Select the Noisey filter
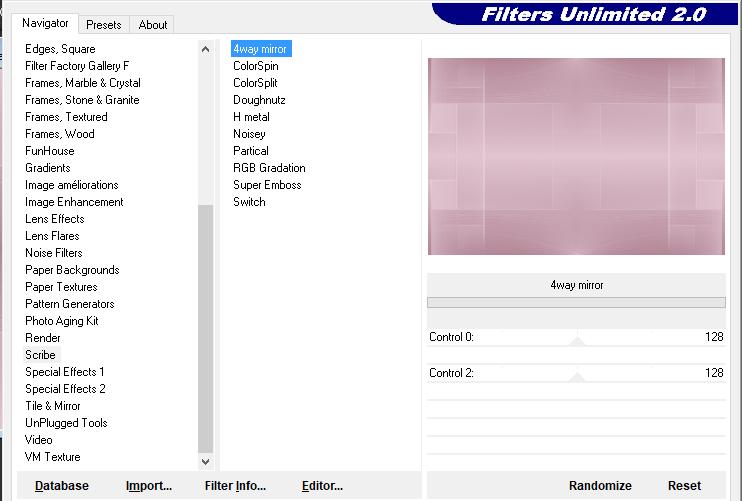The width and height of the screenshot is (742, 501). click(249, 134)
